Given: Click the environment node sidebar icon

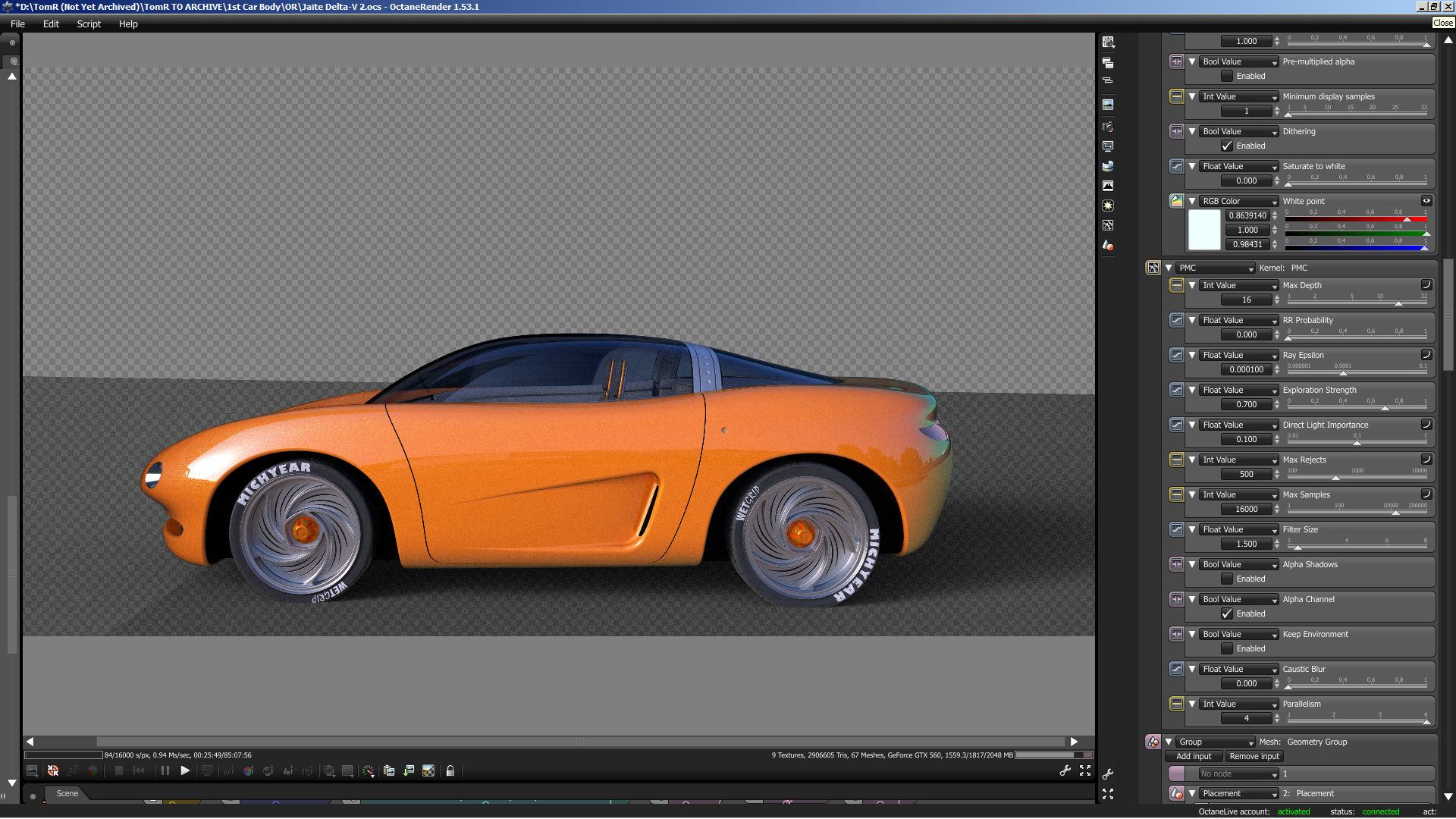Looking at the screenshot, I should [1108, 166].
